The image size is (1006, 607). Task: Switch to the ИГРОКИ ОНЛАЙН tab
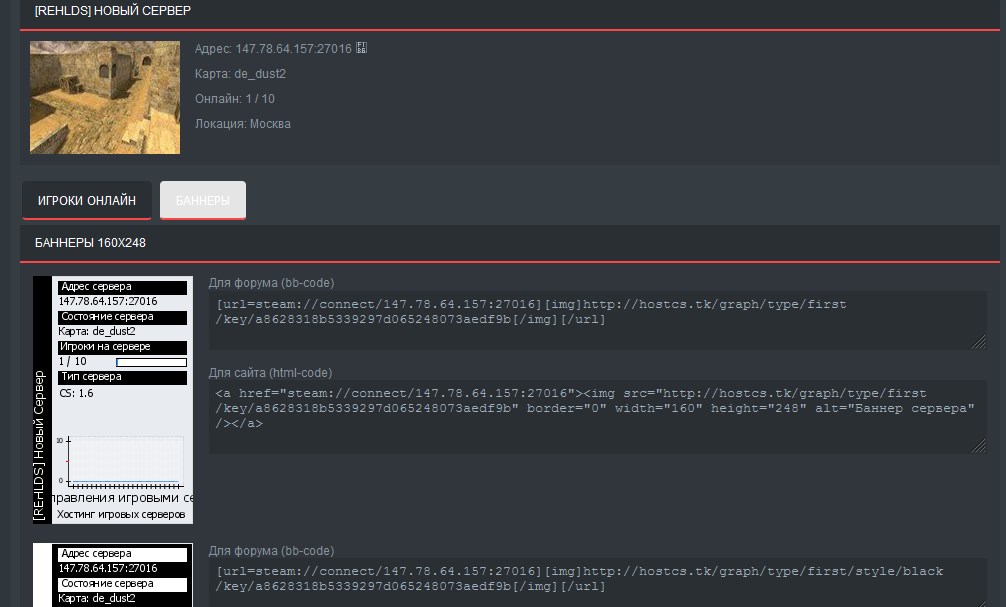pyautogui.click(x=87, y=200)
